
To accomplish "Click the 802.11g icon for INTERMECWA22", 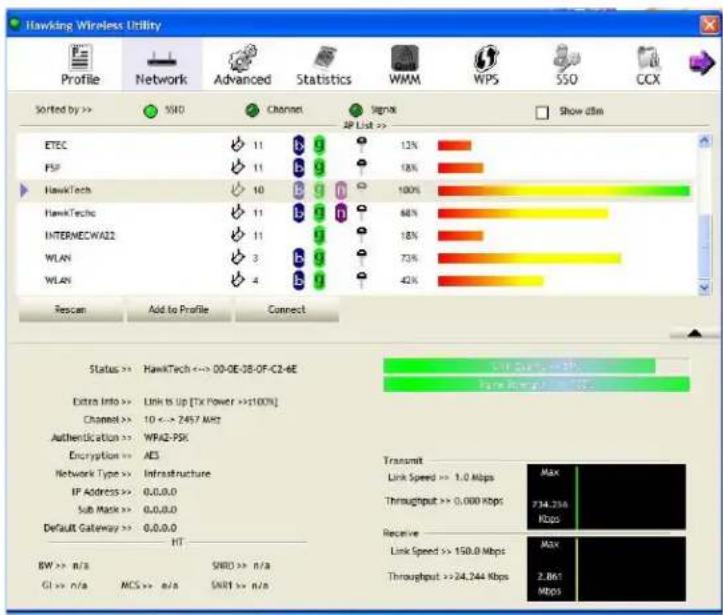I will (319, 235).
